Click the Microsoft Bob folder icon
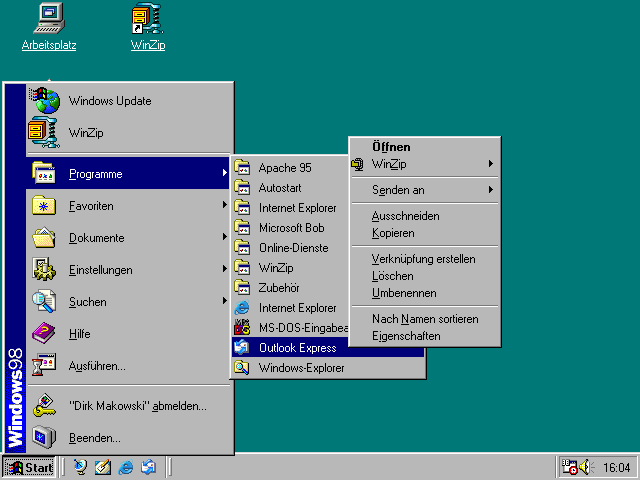This screenshot has height=480, width=640. tap(242, 227)
